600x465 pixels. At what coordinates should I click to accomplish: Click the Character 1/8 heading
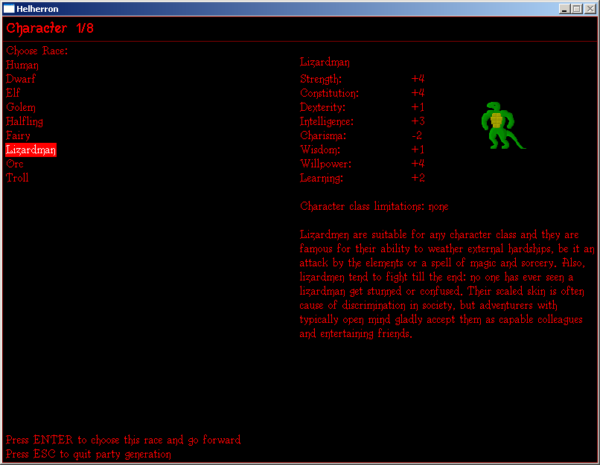(x=50, y=28)
